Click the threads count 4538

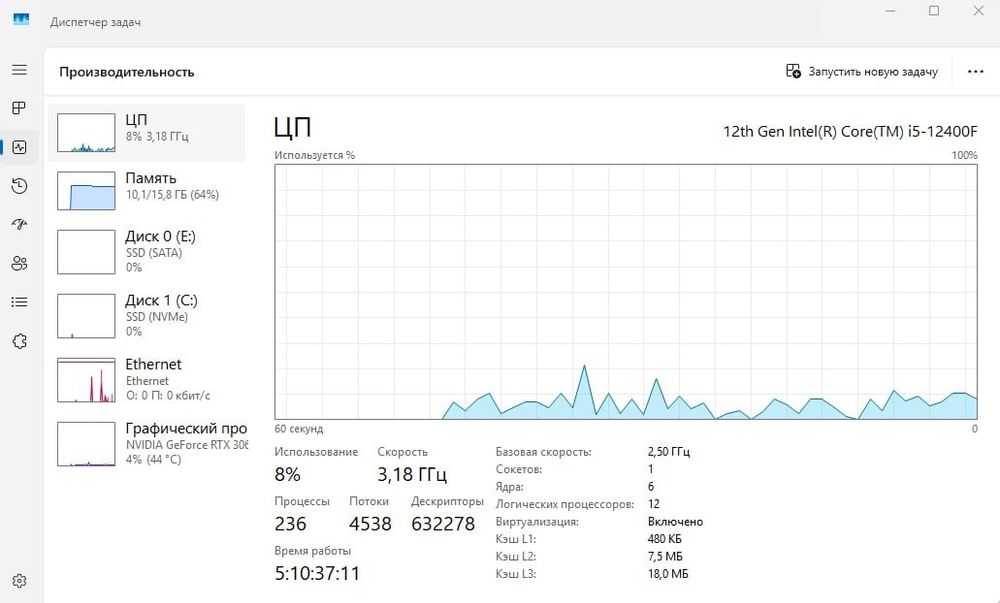371,524
